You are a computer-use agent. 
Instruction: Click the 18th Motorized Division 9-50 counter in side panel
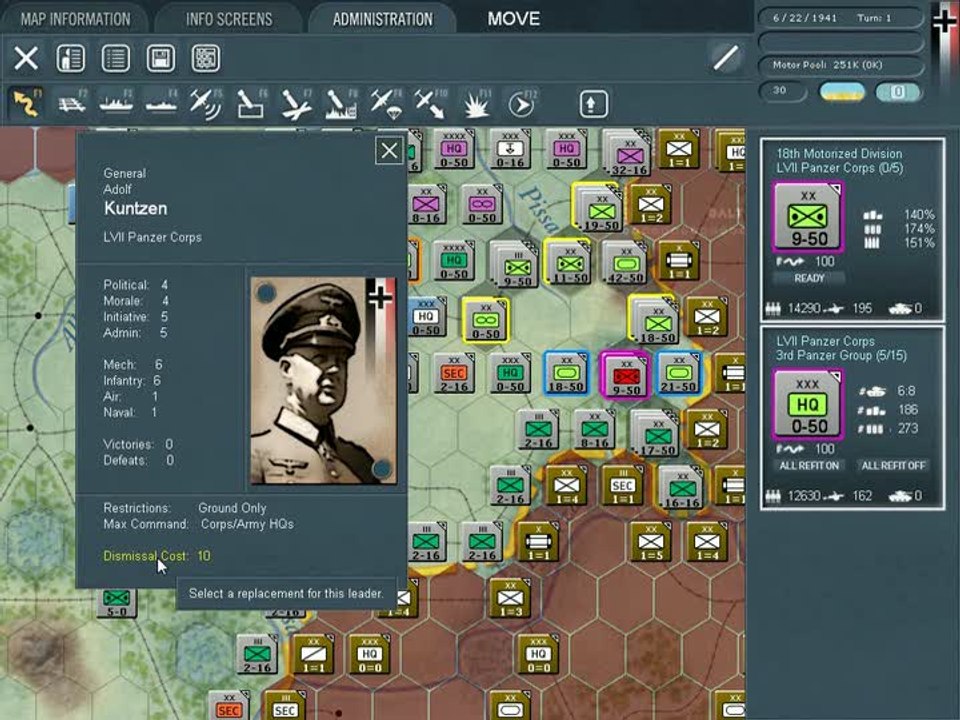tap(808, 217)
